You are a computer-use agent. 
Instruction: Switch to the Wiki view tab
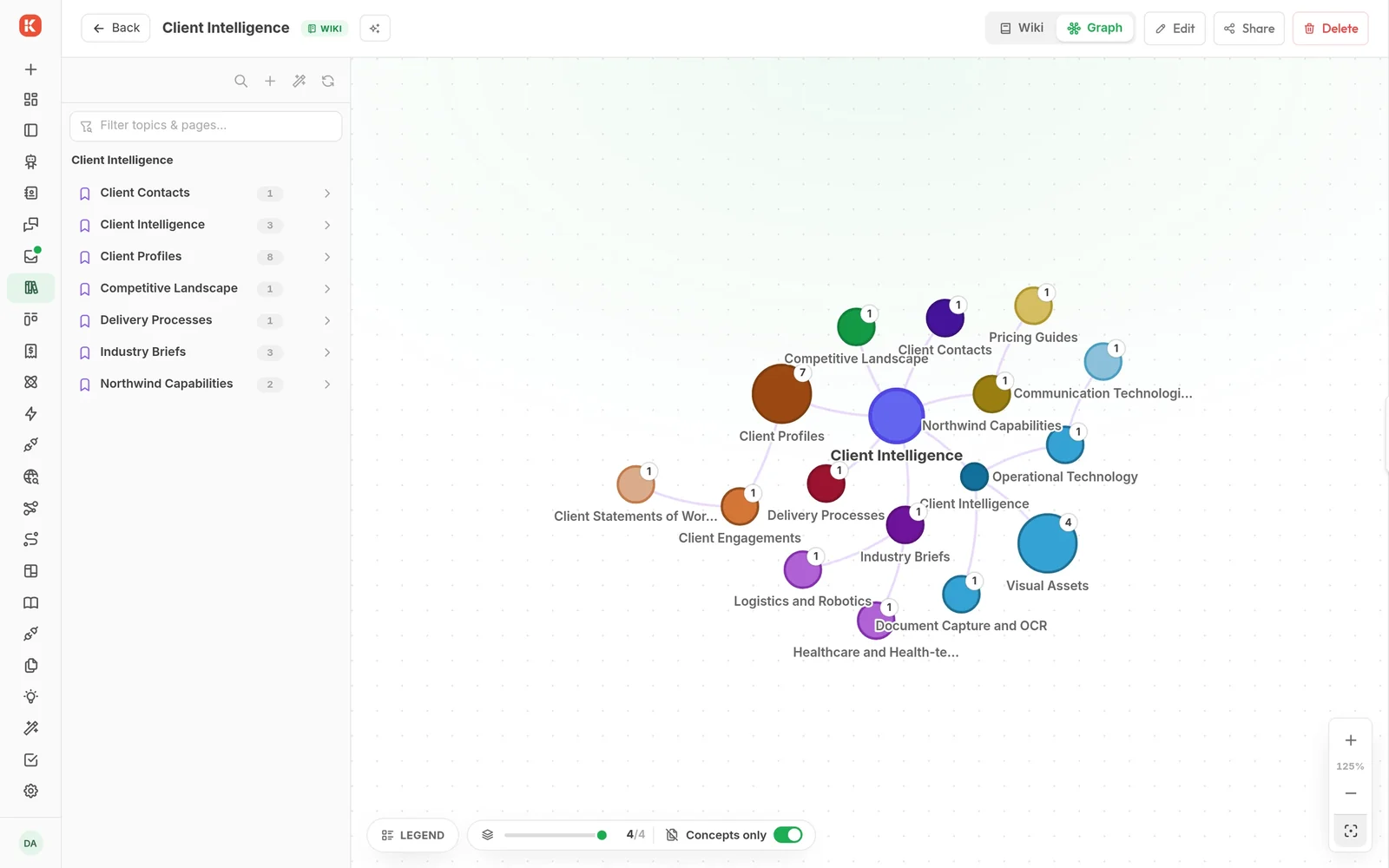click(1022, 28)
